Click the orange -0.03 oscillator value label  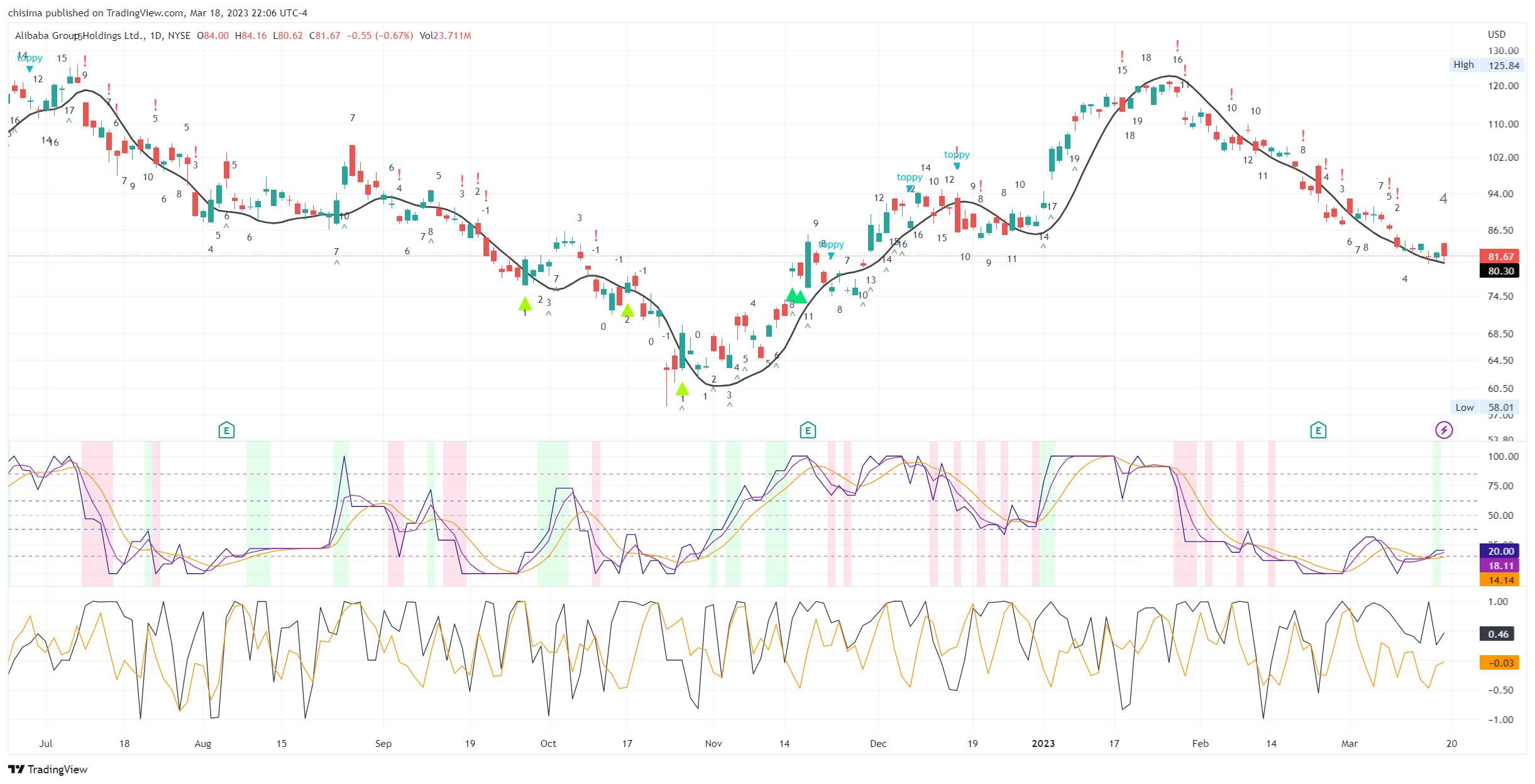1500,663
